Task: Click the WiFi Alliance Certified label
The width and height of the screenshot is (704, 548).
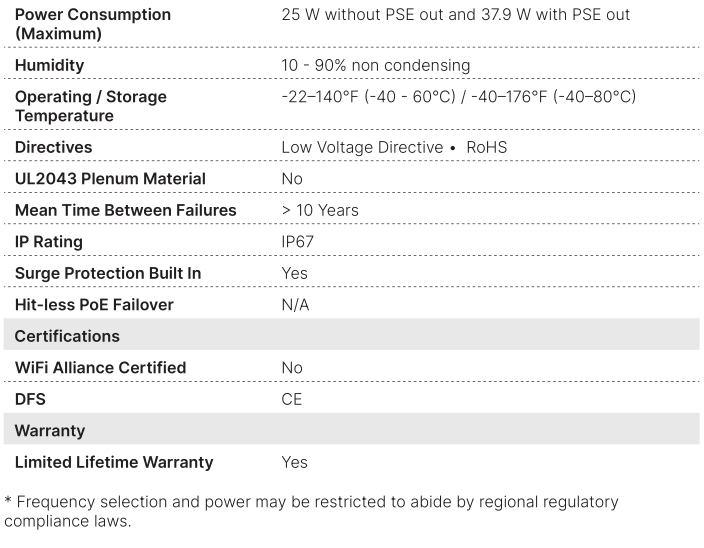Action: [100, 367]
